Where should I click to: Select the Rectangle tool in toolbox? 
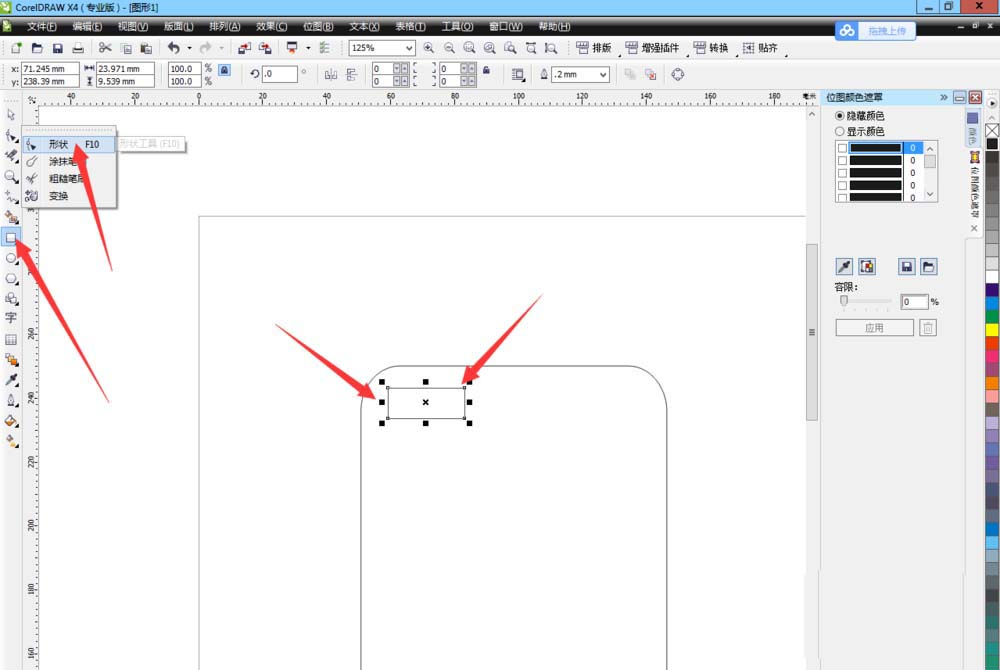point(11,238)
